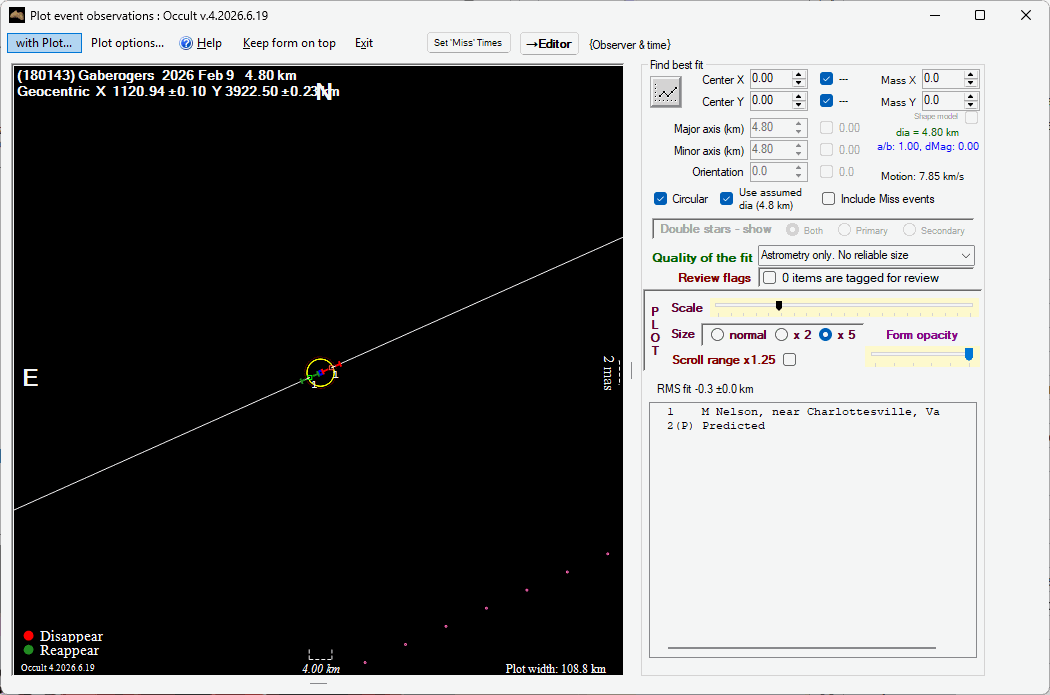Screen dimensions: 1050x695
Task: Click Keep form on top
Action: tap(289, 43)
